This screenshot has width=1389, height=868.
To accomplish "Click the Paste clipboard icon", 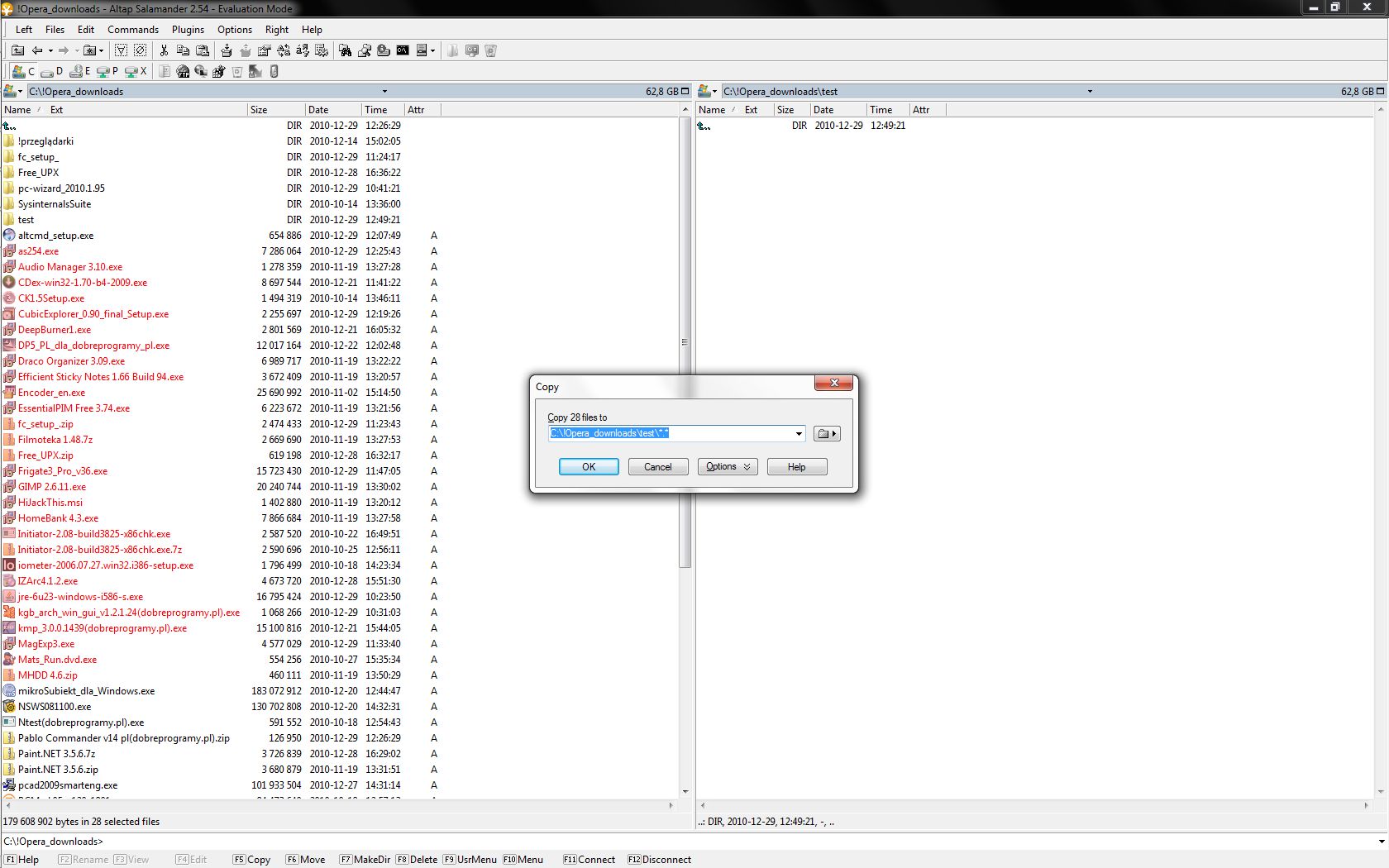I will pos(202,50).
